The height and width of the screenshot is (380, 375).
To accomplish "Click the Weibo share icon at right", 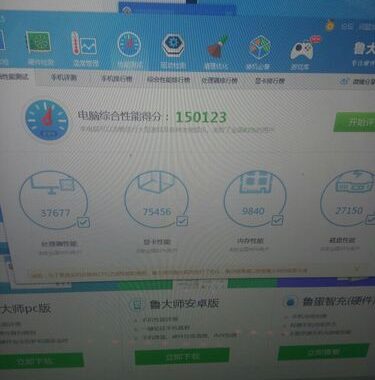I will [344, 81].
